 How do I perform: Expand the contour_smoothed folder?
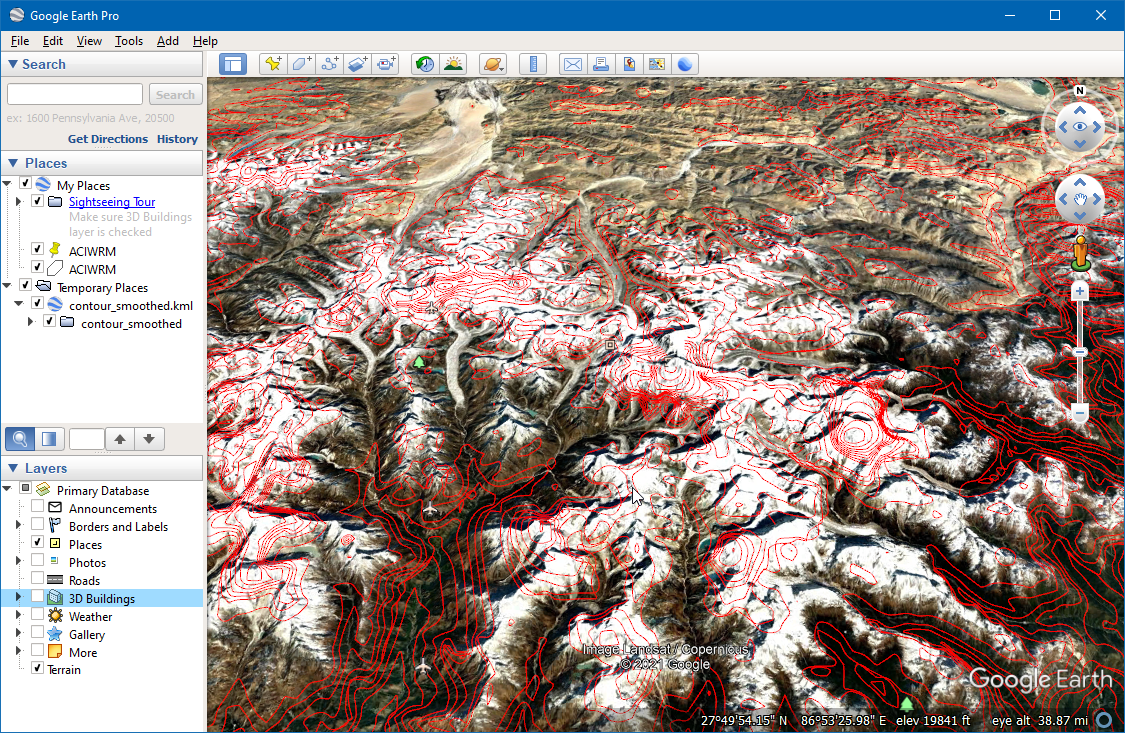click(30, 323)
